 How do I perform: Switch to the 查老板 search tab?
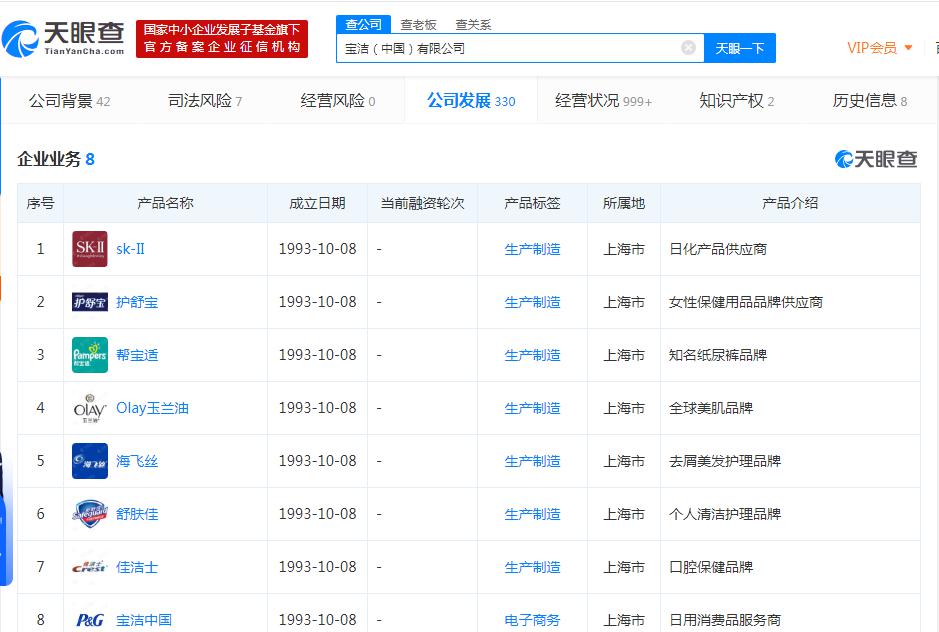[x=418, y=25]
